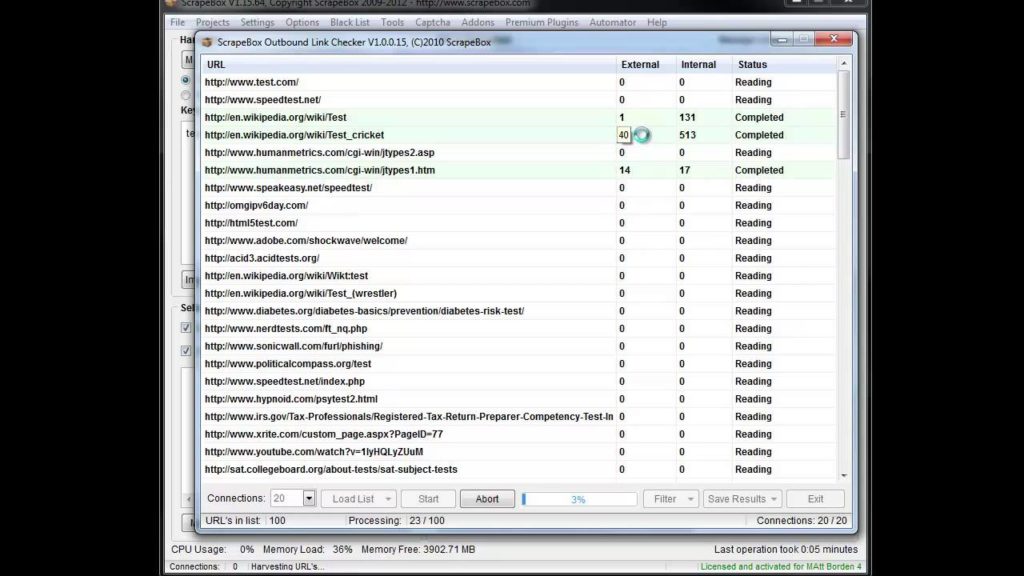Open the Black List menu

[349, 22]
